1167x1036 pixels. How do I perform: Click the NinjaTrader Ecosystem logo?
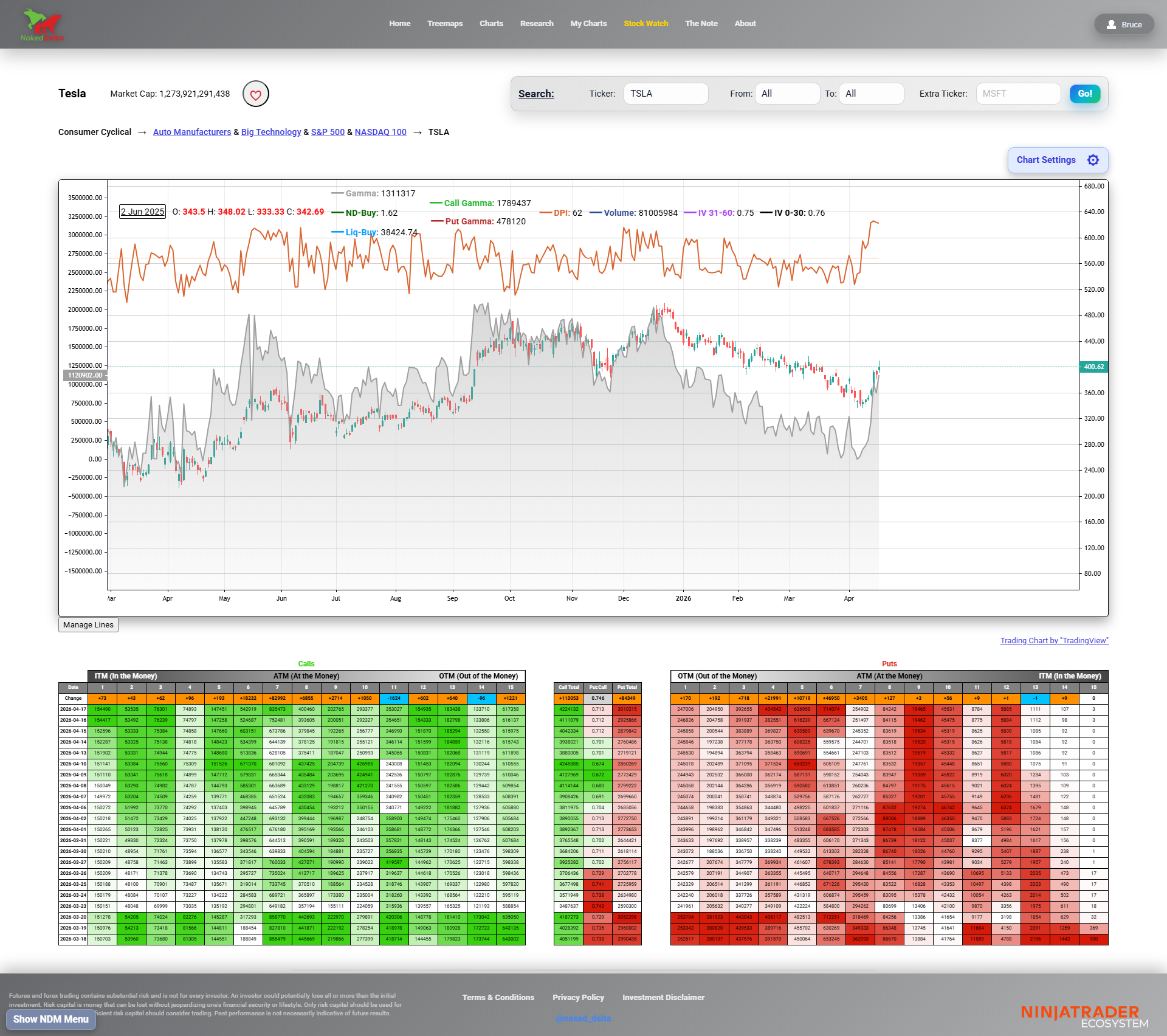tap(1084, 1016)
